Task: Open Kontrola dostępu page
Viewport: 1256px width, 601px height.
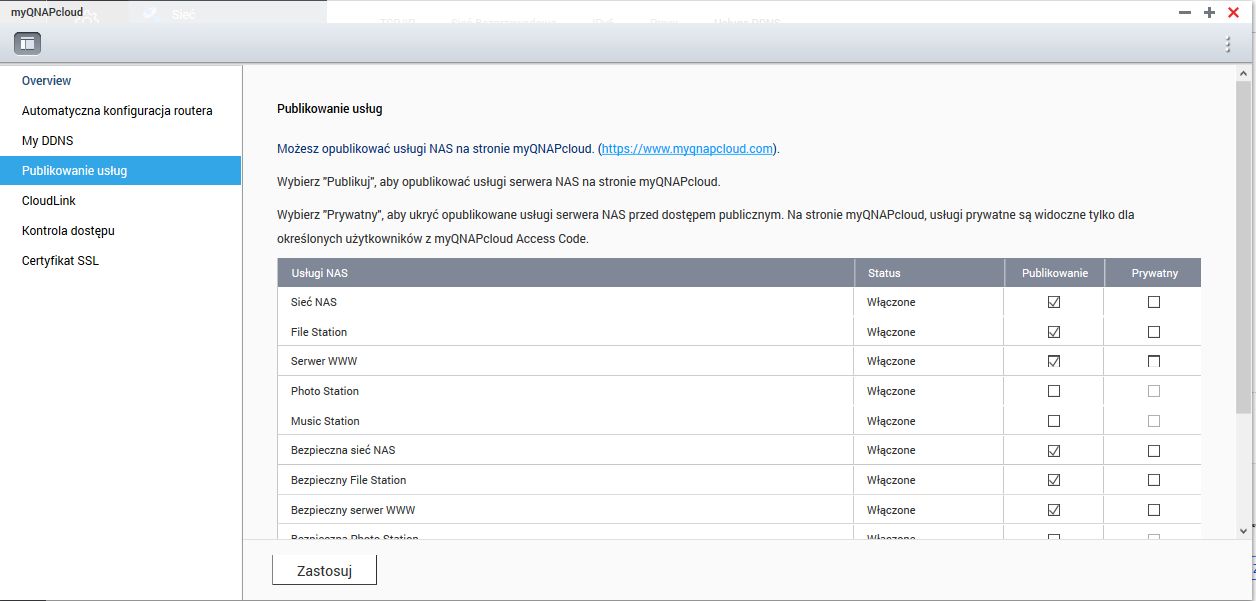Action: tap(121, 231)
